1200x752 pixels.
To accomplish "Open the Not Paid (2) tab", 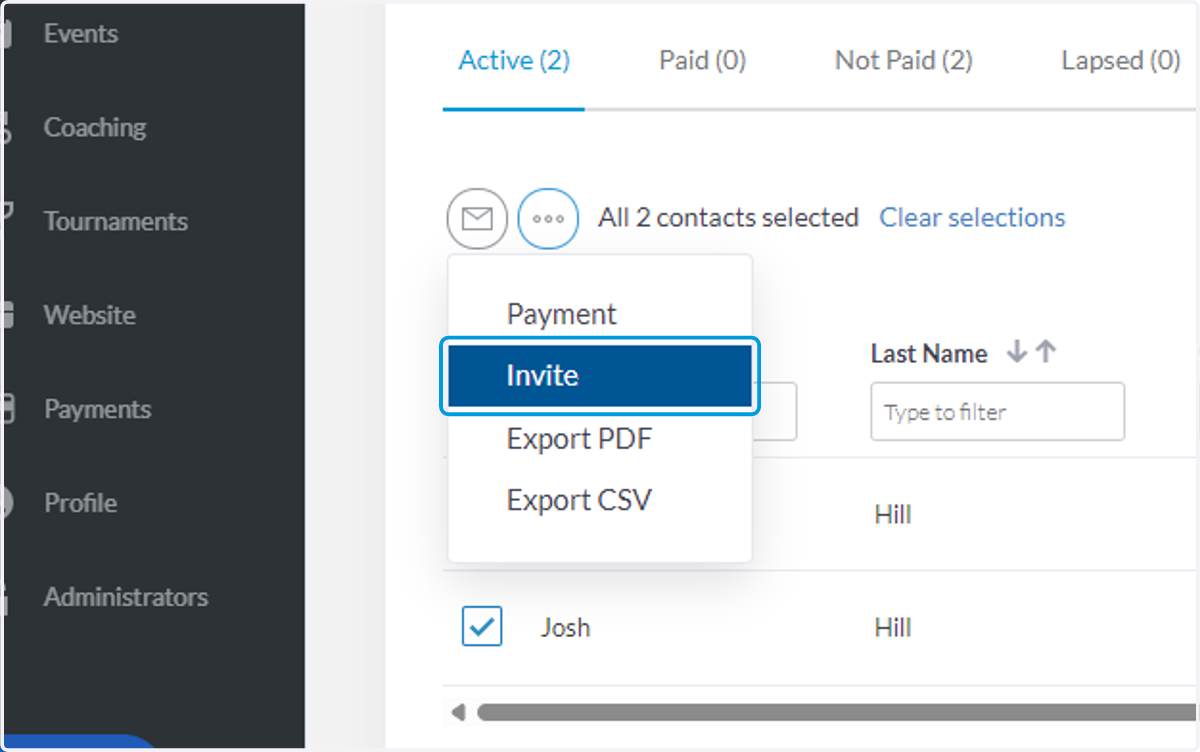I will point(904,61).
